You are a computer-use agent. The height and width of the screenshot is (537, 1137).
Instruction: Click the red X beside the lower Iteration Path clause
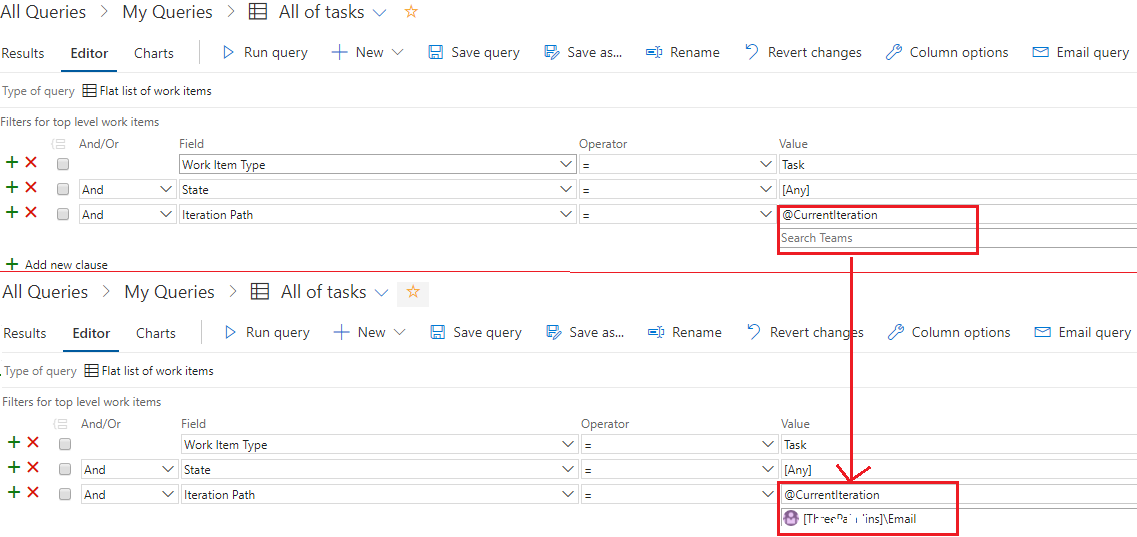point(32,493)
